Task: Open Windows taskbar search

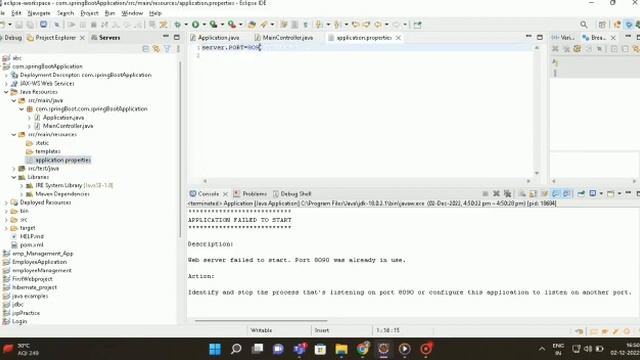Action: [x=236, y=349]
